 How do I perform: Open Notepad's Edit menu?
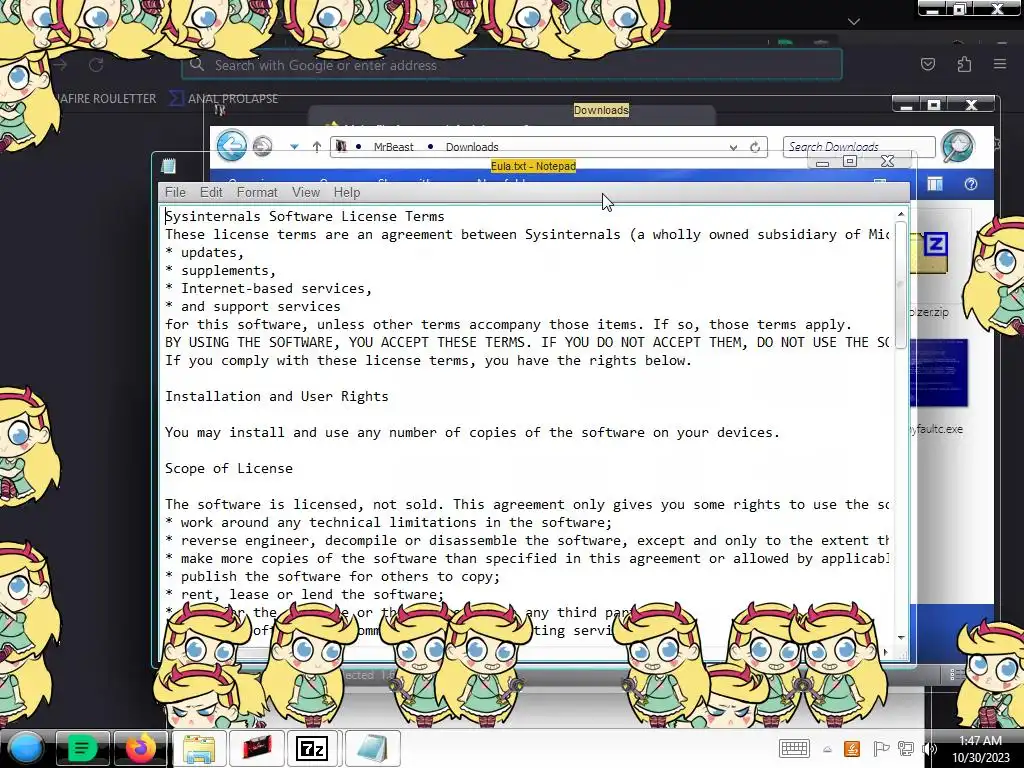click(x=211, y=192)
